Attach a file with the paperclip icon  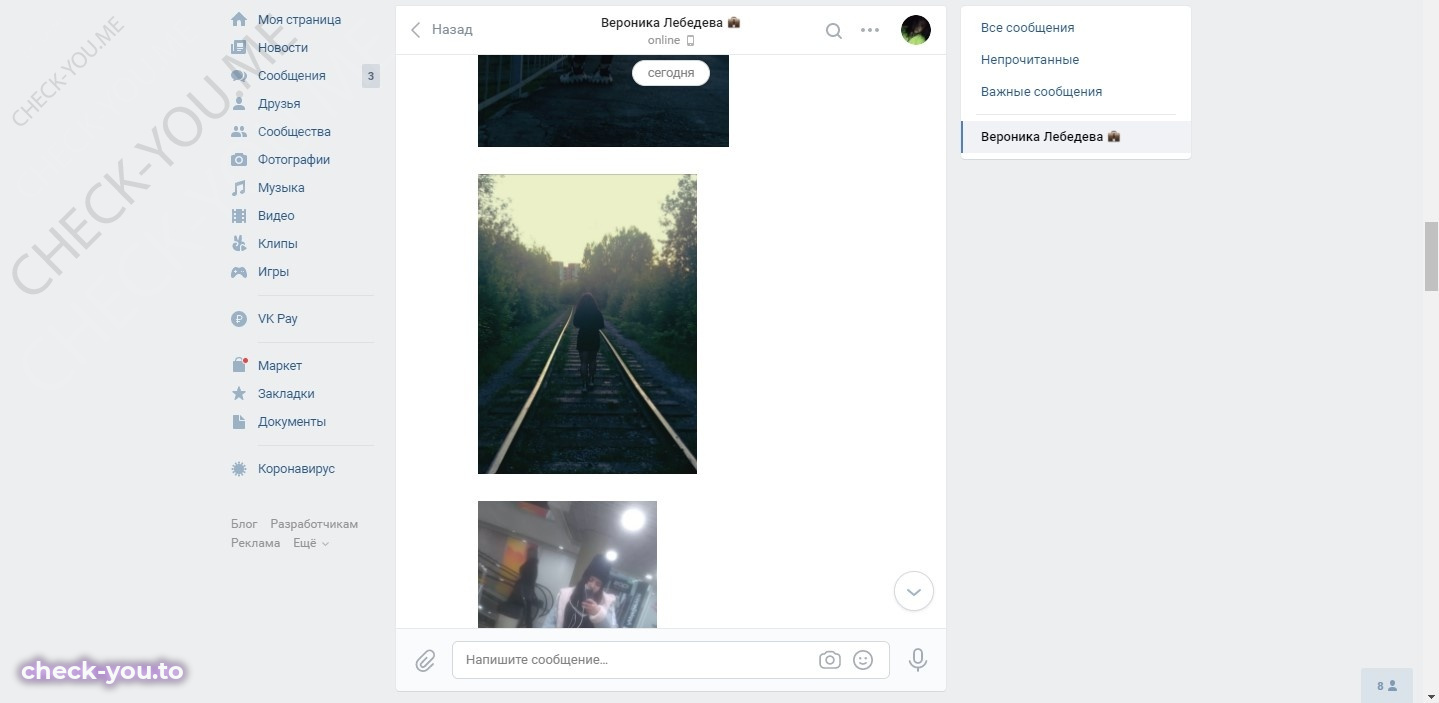[425, 660]
